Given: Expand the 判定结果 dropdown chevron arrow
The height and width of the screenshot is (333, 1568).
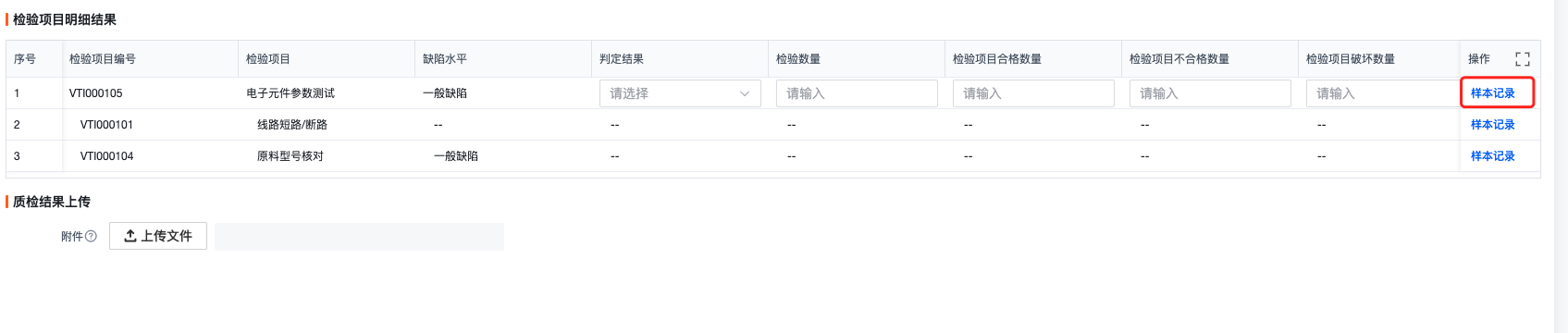Looking at the screenshot, I should [745, 93].
